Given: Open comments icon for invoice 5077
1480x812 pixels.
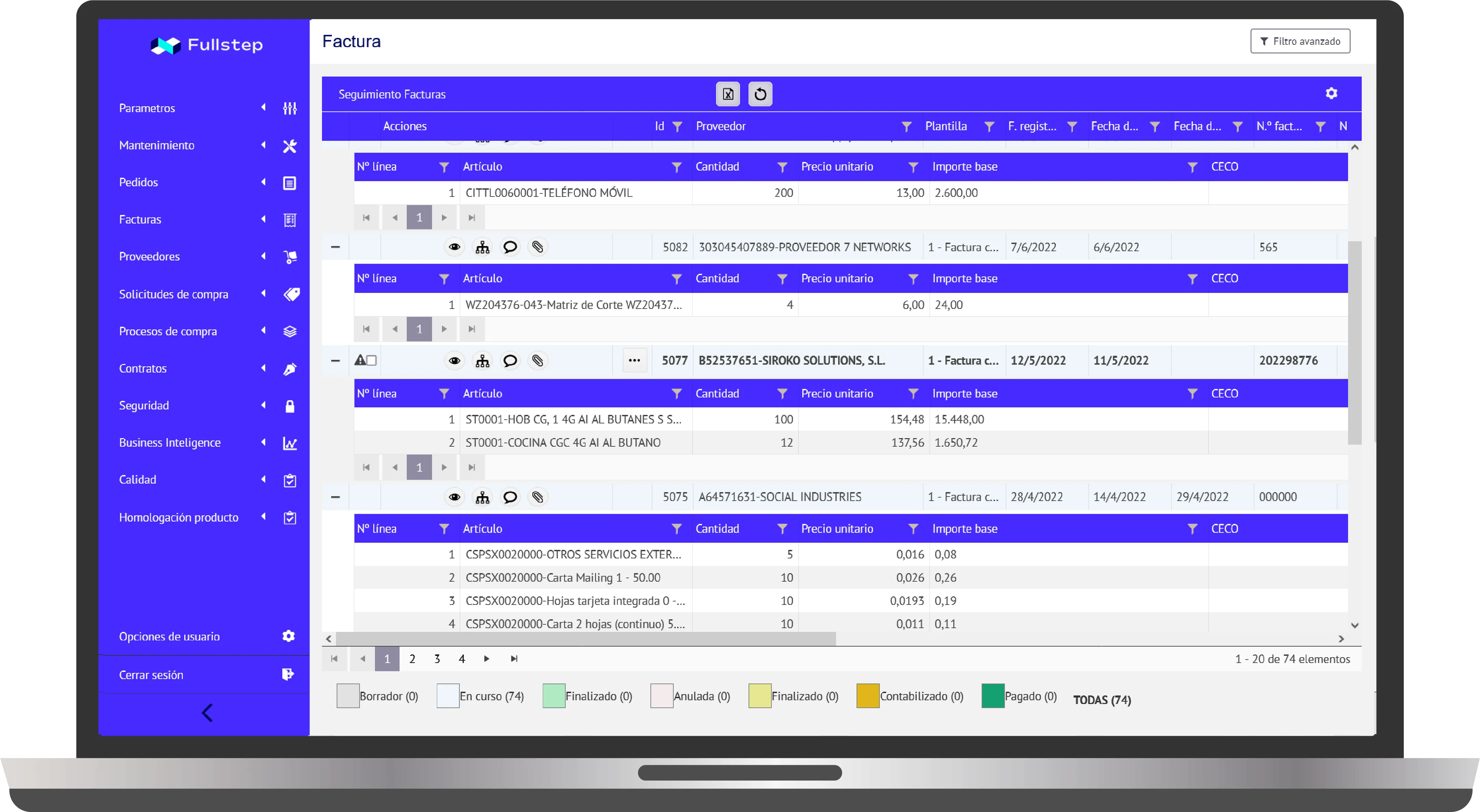Looking at the screenshot, I should (510, 361).
